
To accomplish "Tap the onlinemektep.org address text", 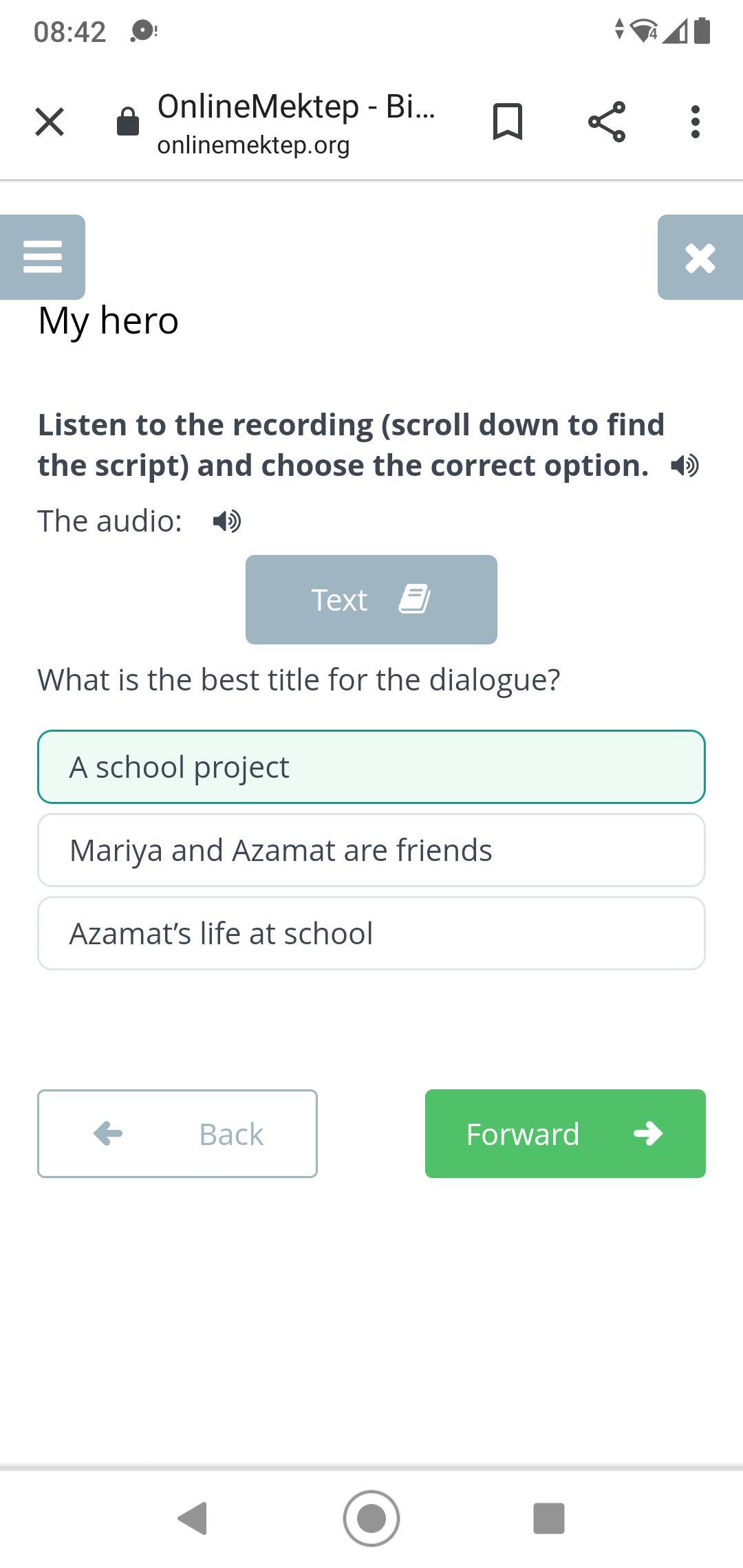I will click(x=253, y=145).
